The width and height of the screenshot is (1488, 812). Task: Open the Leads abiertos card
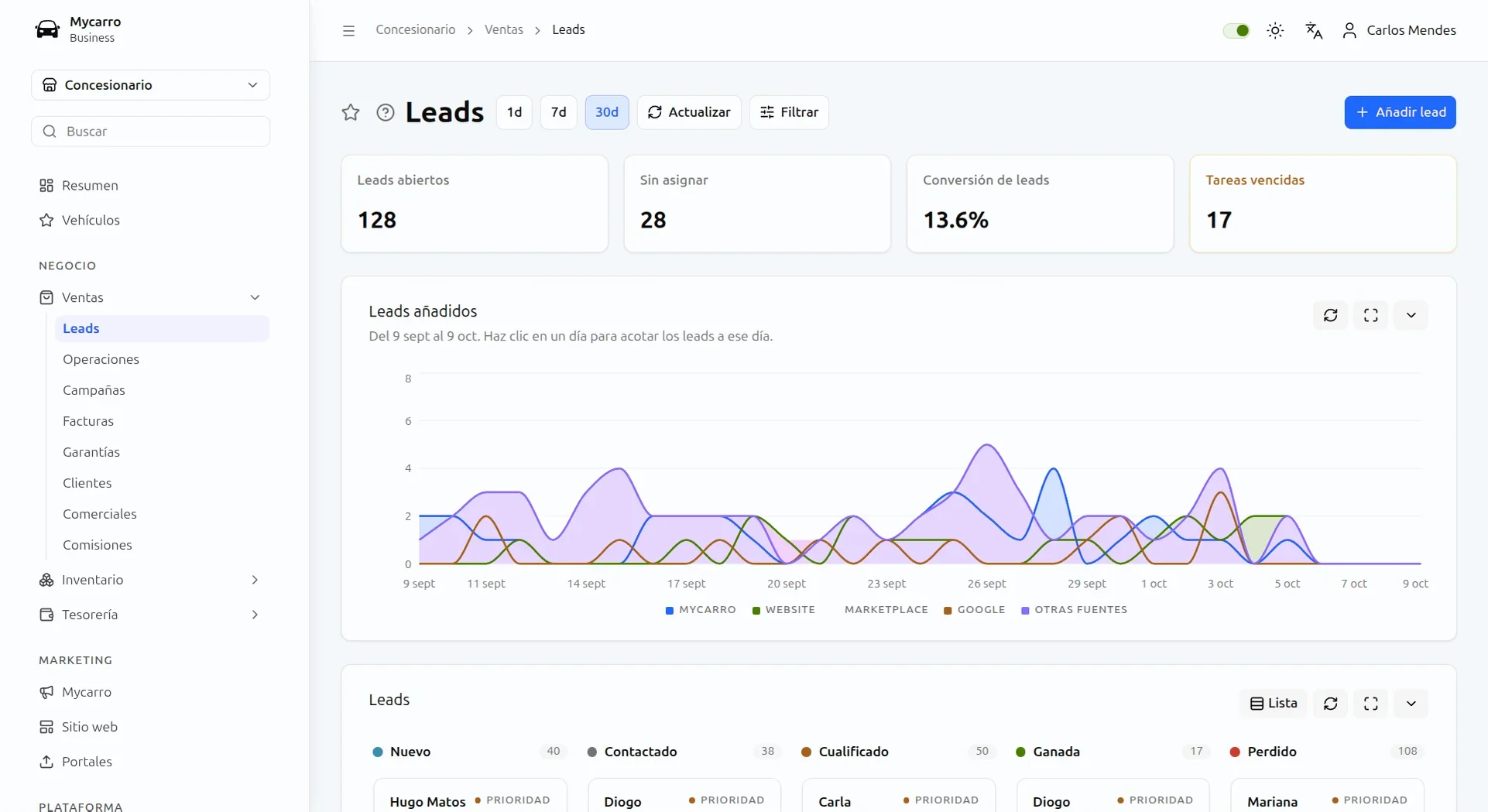[x=475, y=204]
